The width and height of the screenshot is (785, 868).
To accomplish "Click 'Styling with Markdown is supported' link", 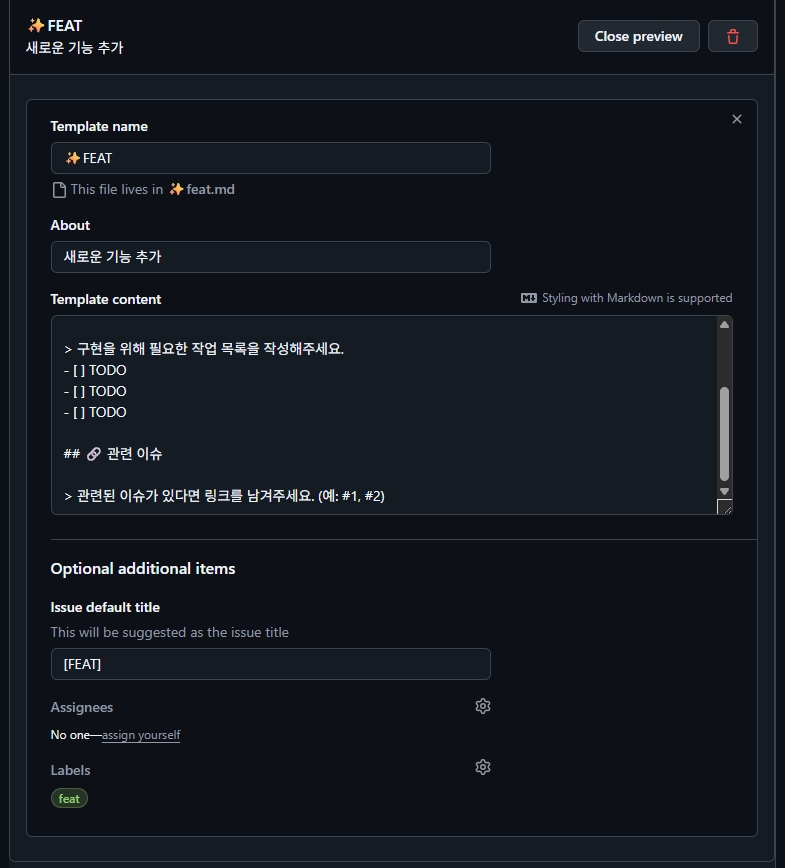I will 637,298.
